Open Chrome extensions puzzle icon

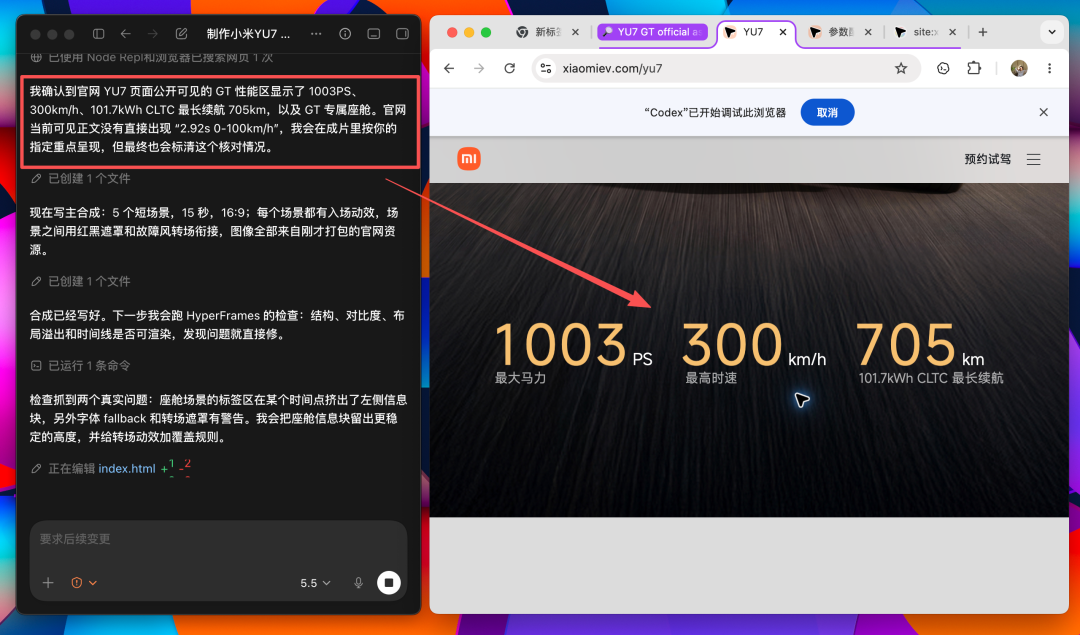(x=974, y=68)
